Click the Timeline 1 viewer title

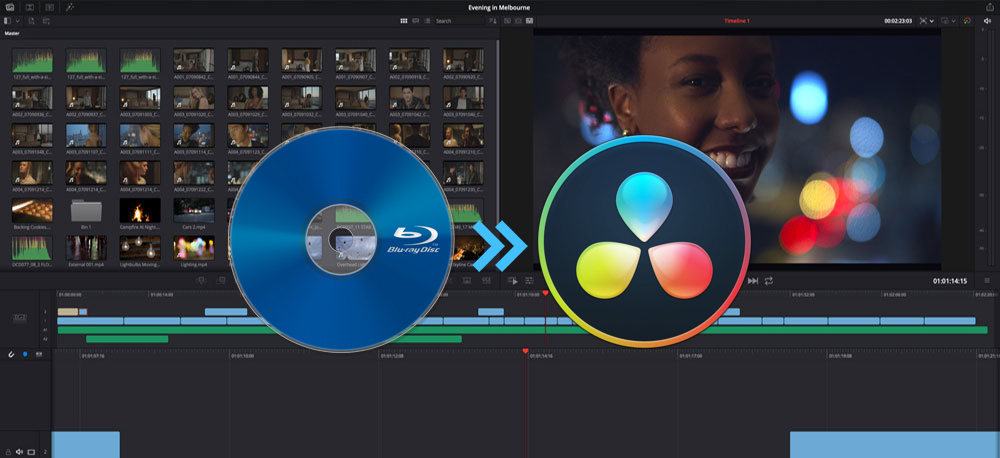point(737,21)
